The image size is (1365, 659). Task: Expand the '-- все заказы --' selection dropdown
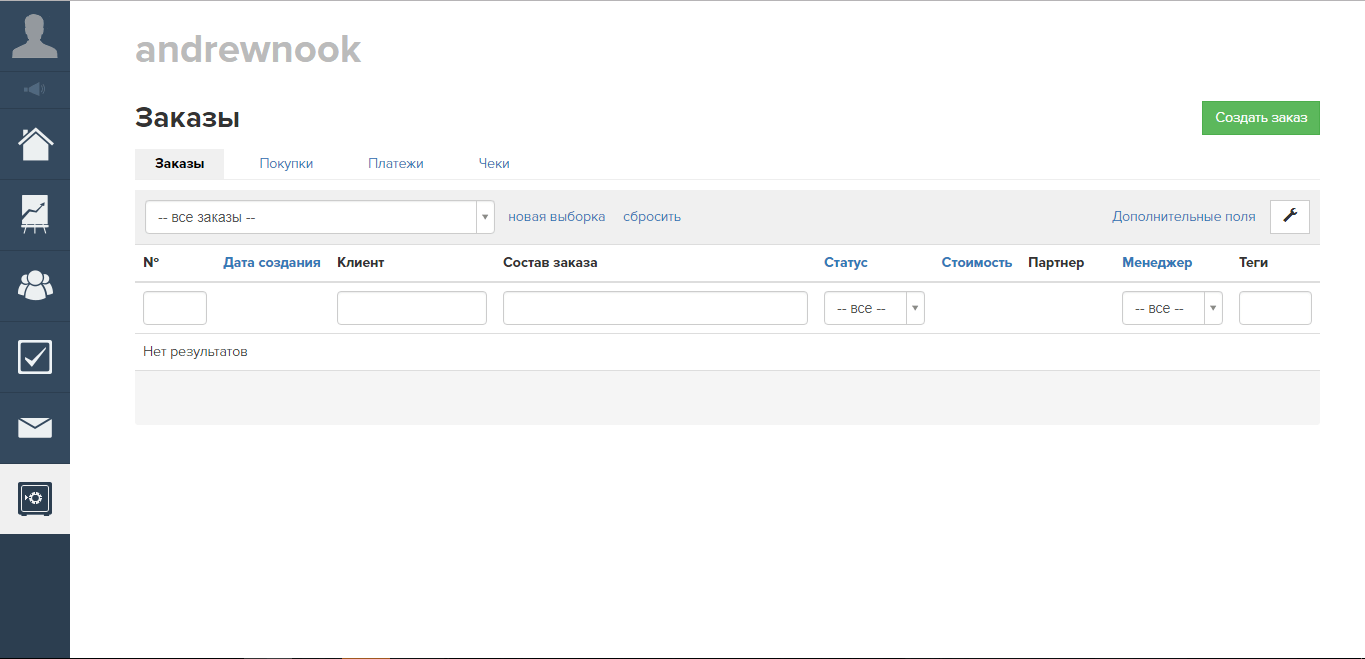[319, 217]
